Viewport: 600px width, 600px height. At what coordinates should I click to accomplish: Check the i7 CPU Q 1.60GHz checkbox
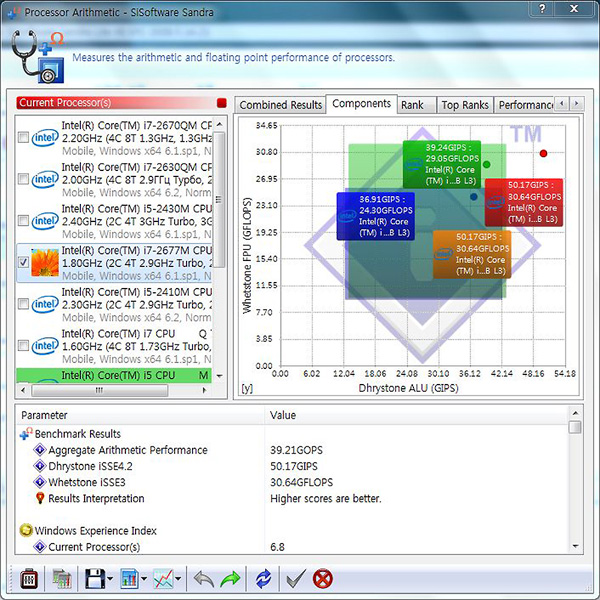(x=23, y=346)
